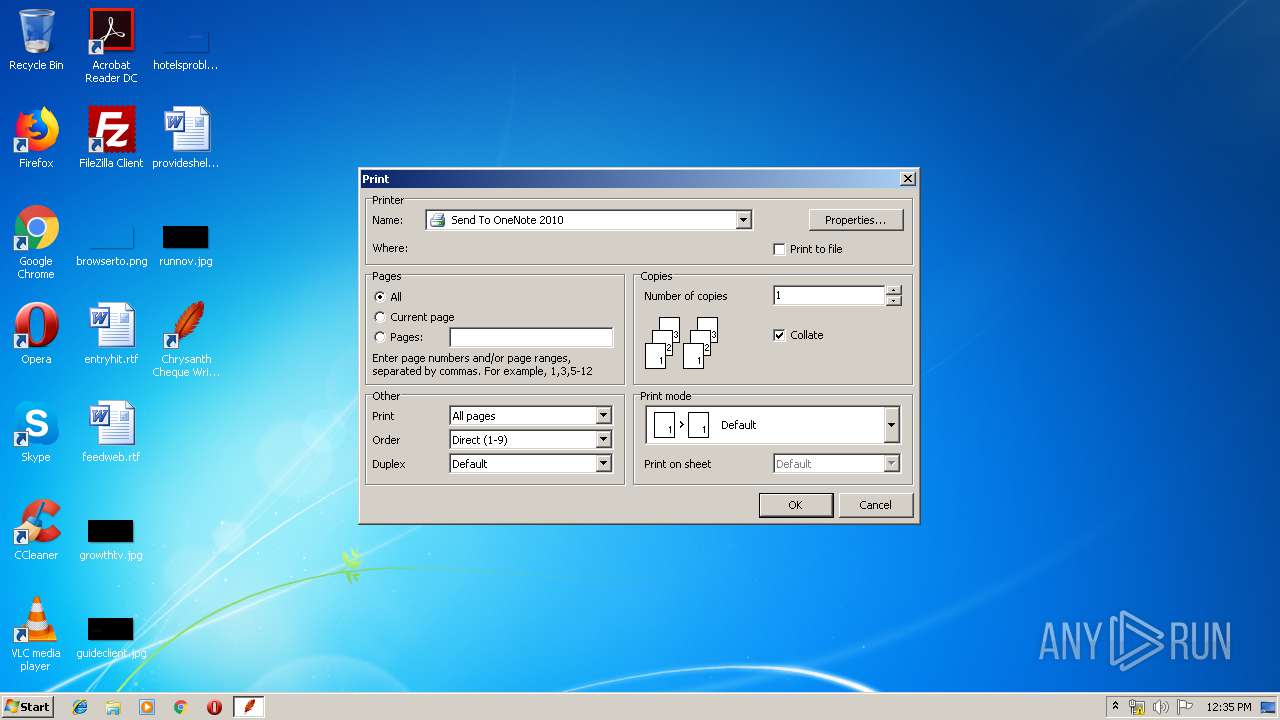
Task: Open Chrysanth Cheque Writer shortcut
Action: pyautogui.click(x=186, y=340)
